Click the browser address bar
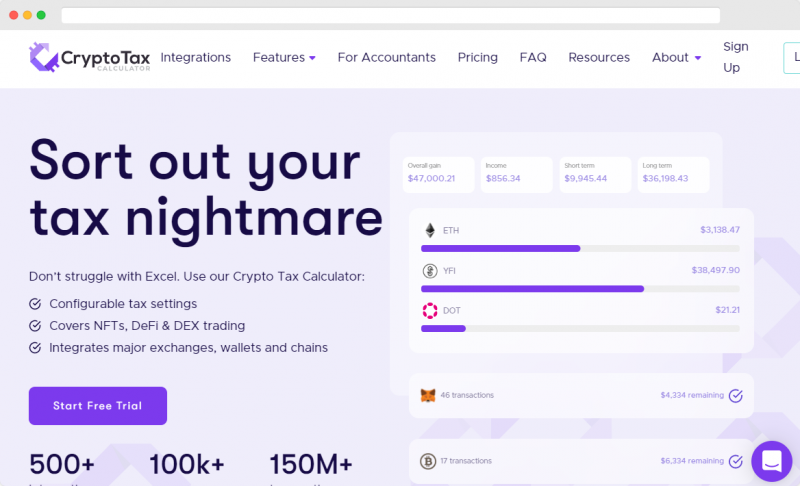This screenshot has width=800, height=486. coord(390,15)
